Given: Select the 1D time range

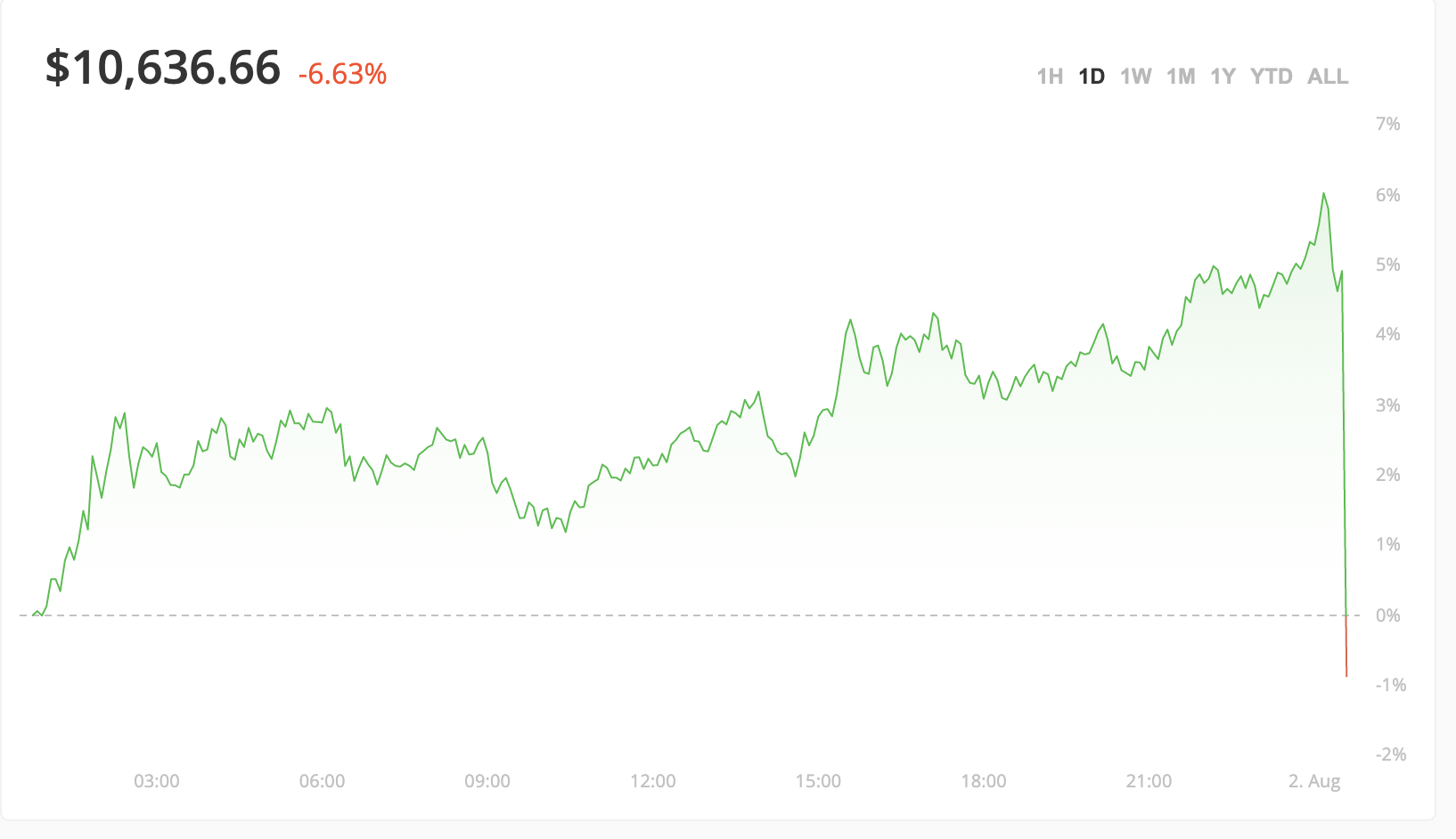Looking at the screenshot, I should click(1092, 77).
